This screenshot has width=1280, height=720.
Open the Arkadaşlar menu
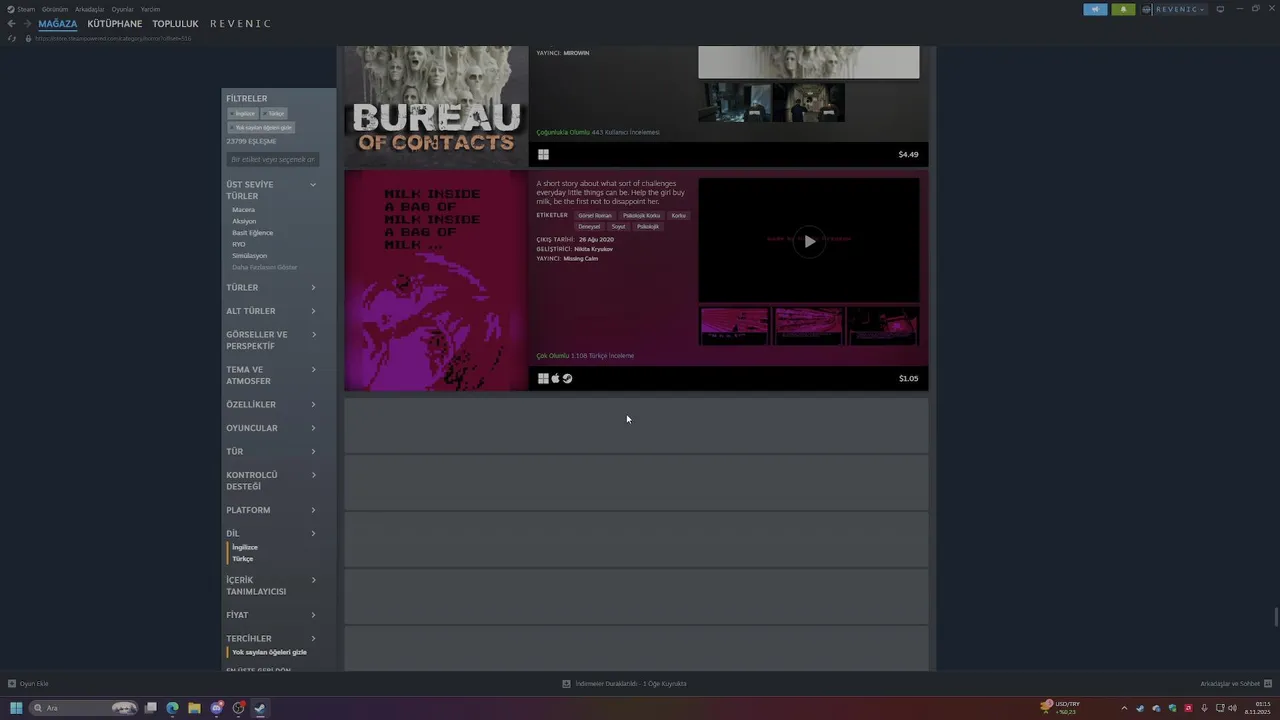(90, 9)
